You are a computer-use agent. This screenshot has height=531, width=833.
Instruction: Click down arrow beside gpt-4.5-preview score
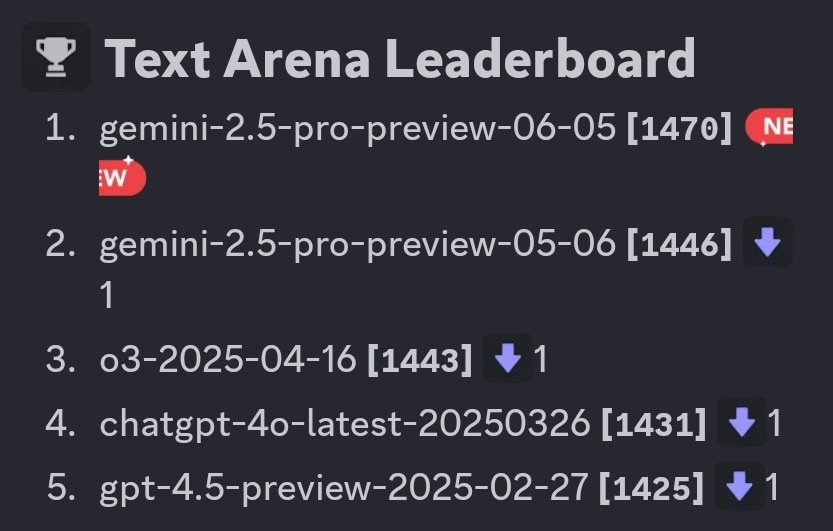point(740,486)
